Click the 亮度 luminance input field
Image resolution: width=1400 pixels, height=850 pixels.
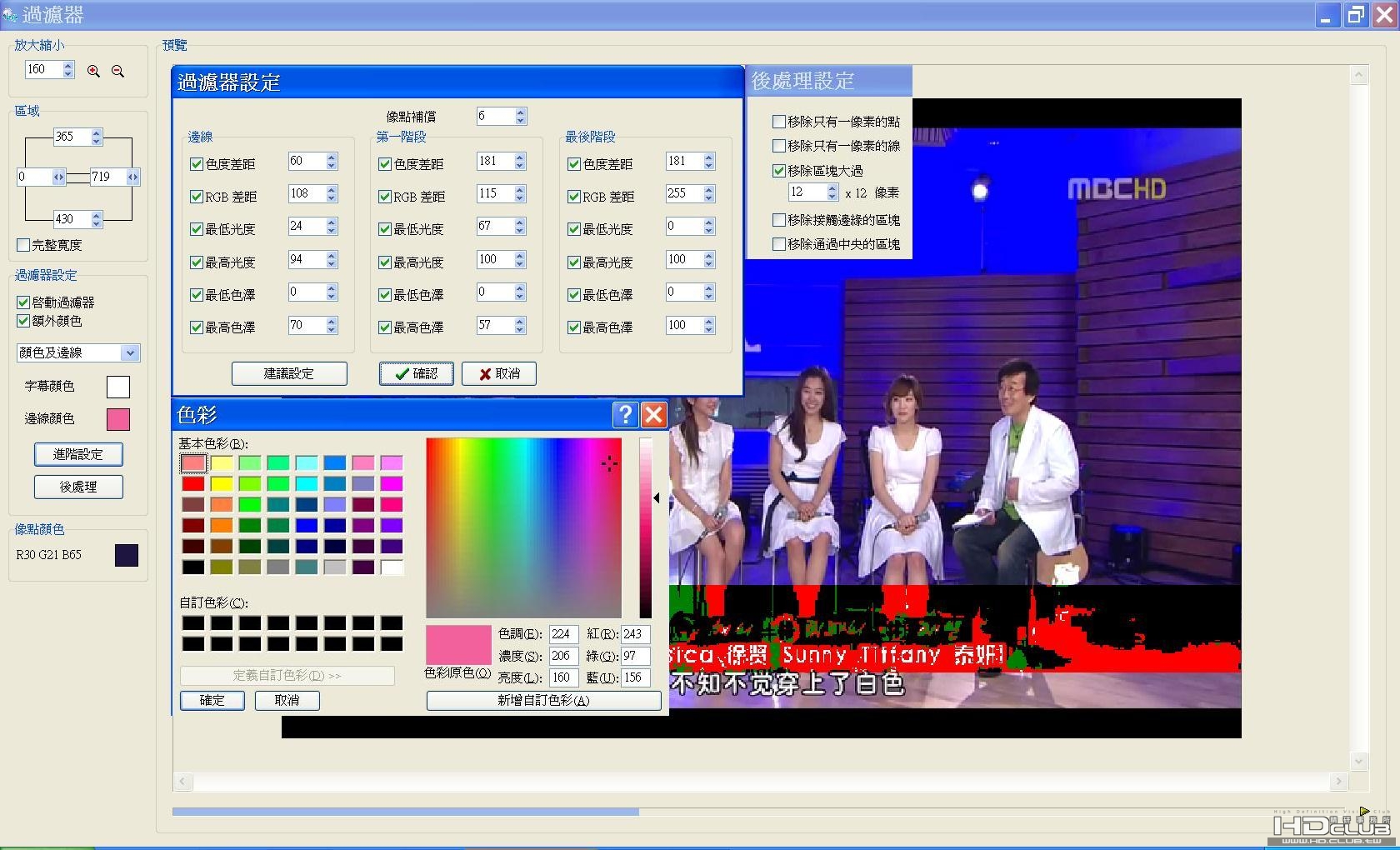click(563, 677)
